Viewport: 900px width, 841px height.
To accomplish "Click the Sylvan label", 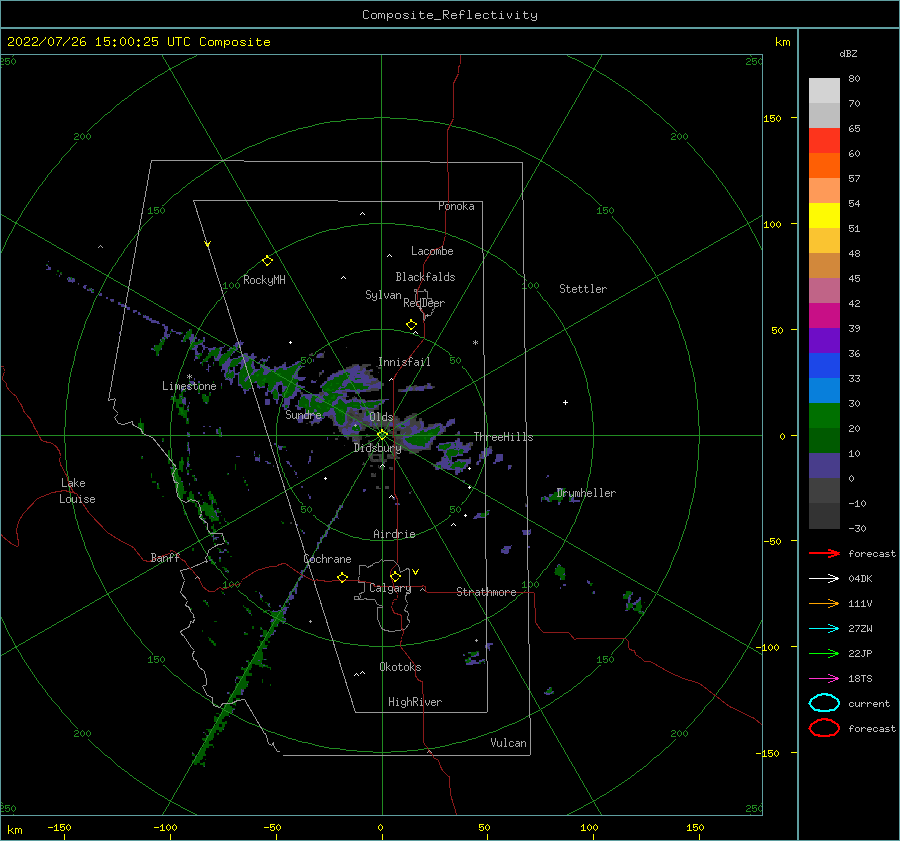I will 383,295.
